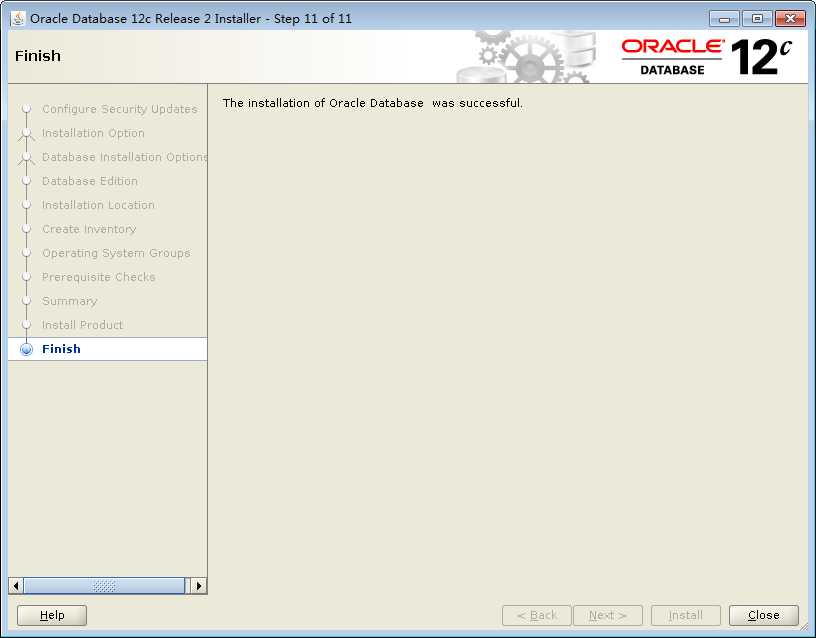Click the Summary step bullet

click(x=27, y=300)
